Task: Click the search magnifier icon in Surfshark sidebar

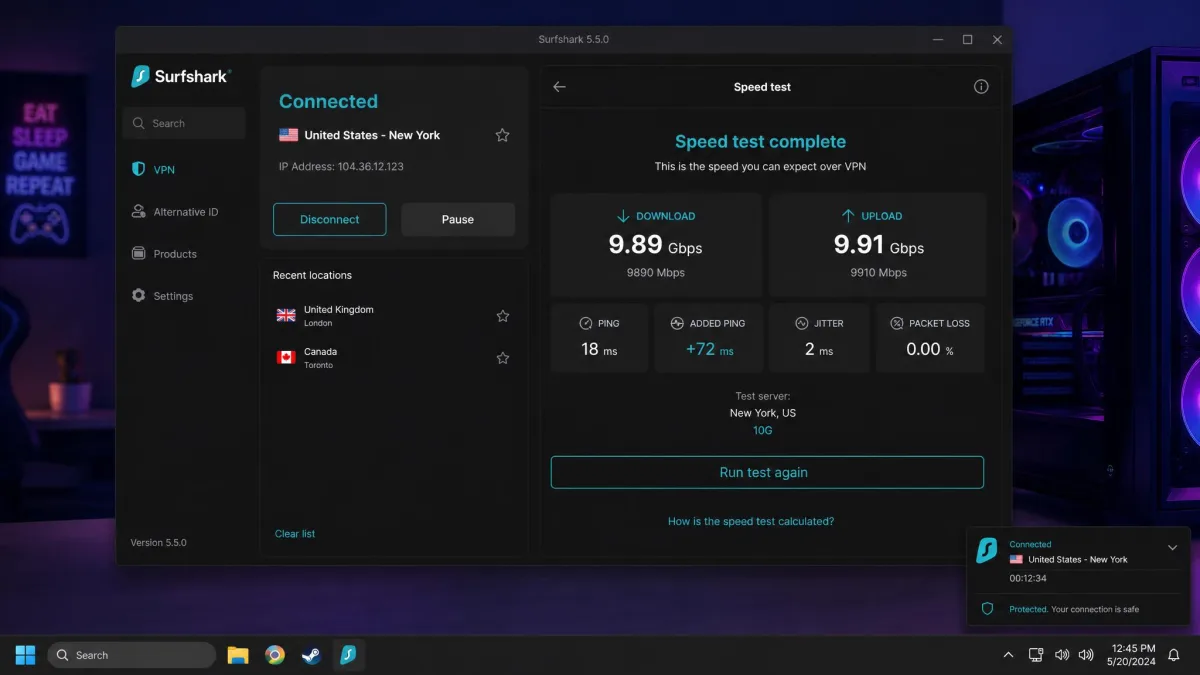Action: click(x=139, y=124)
